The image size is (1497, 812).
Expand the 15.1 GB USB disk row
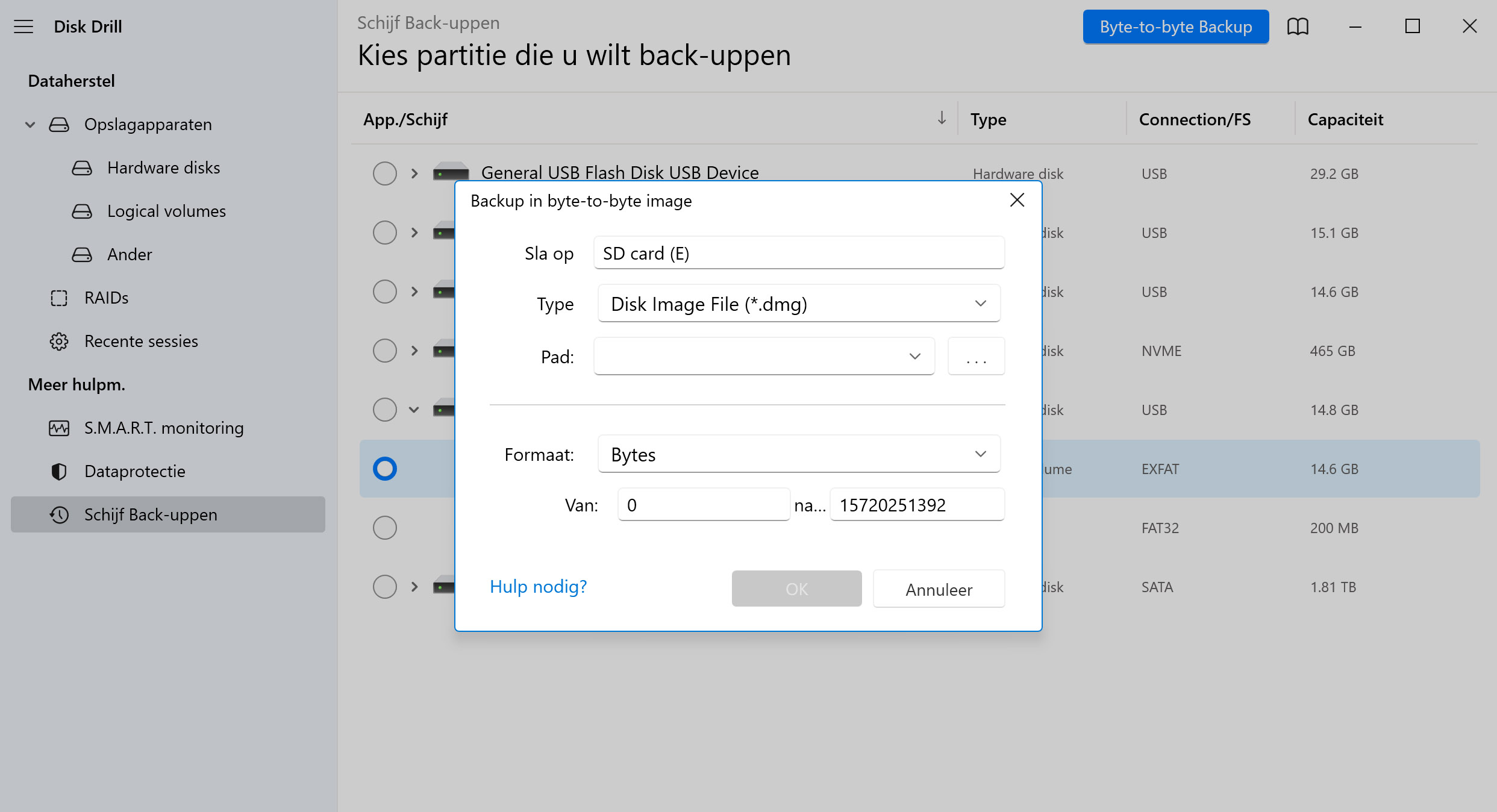click(x=414, y=233)
